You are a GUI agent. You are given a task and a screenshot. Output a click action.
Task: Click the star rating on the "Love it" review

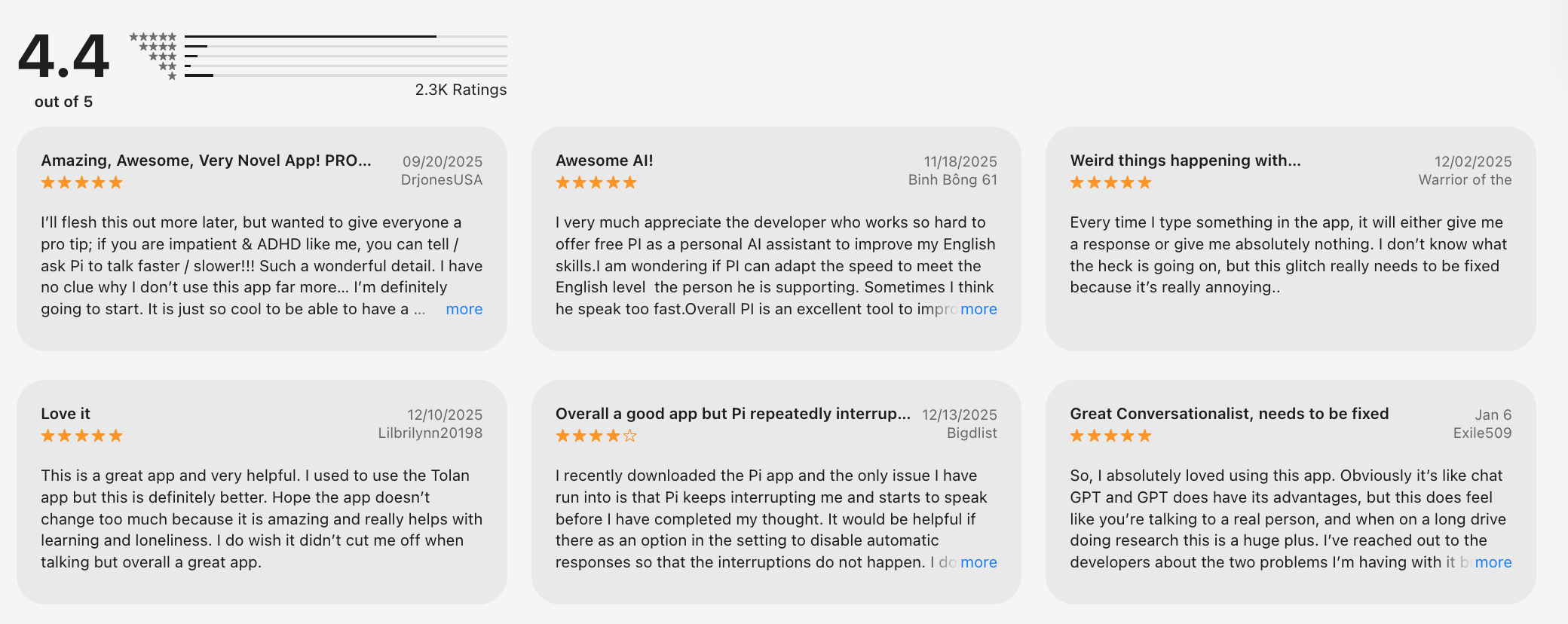(x=81, y=435)
